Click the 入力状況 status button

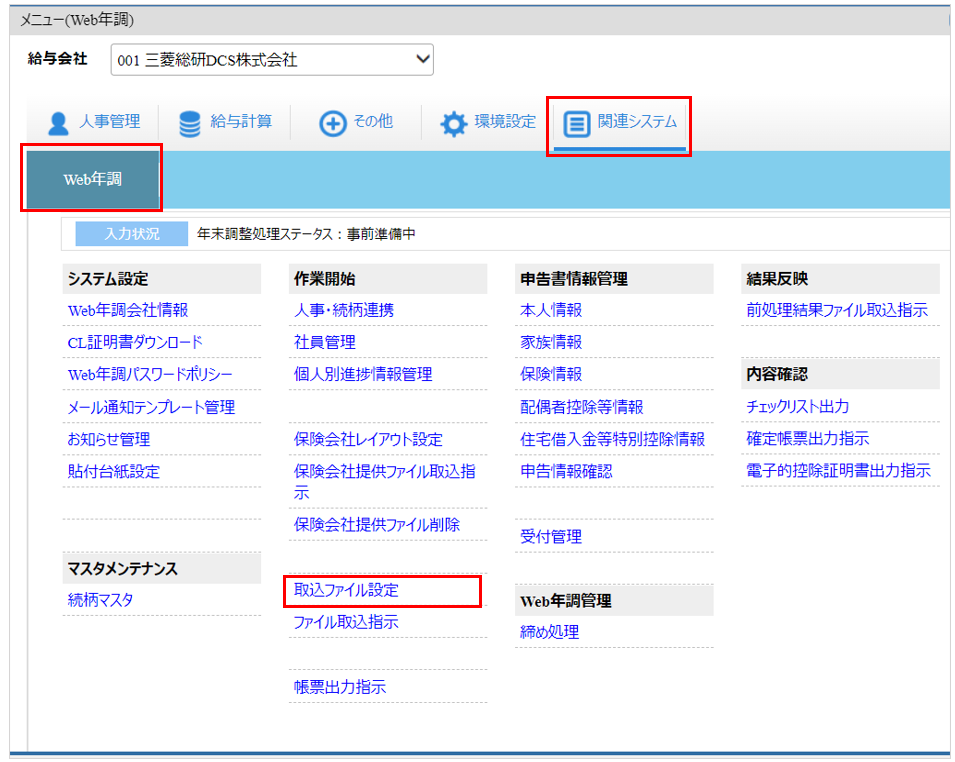(132, 234)
